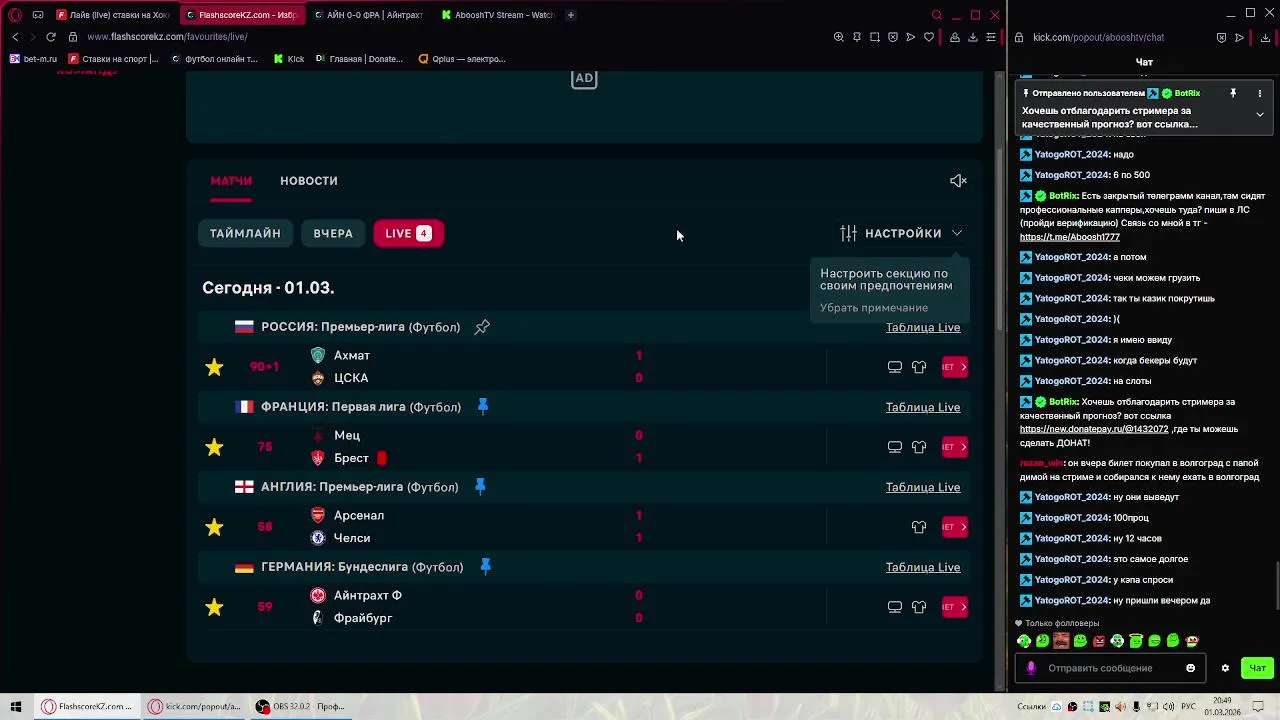Expand pinned message with chevron

pyautogui.click(x=1260, y=114)
